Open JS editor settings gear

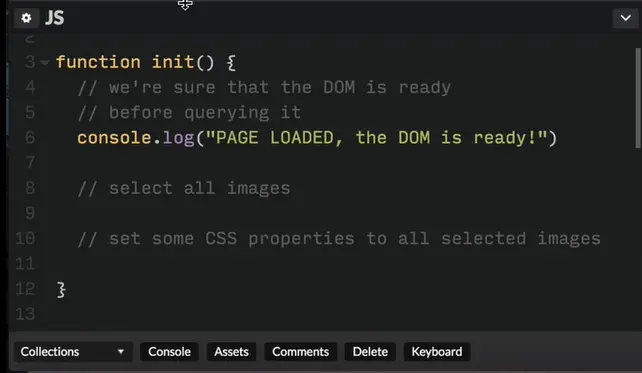(26, 18)
